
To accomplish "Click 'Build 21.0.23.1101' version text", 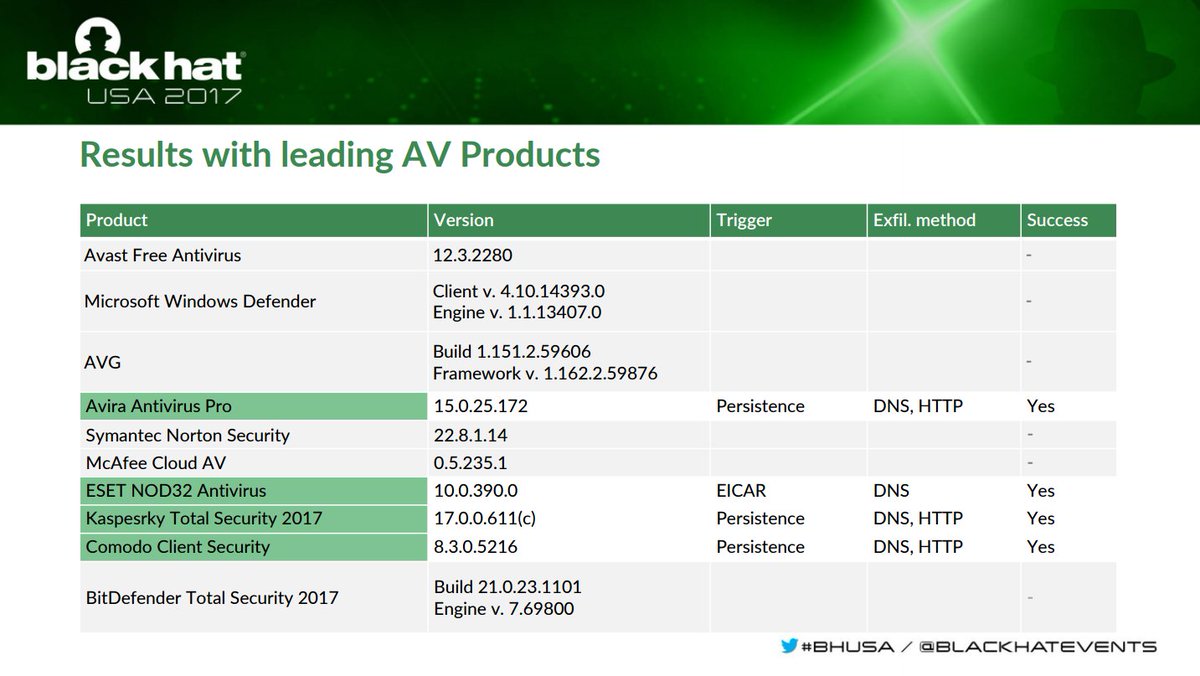I will (x=507, y=587).
